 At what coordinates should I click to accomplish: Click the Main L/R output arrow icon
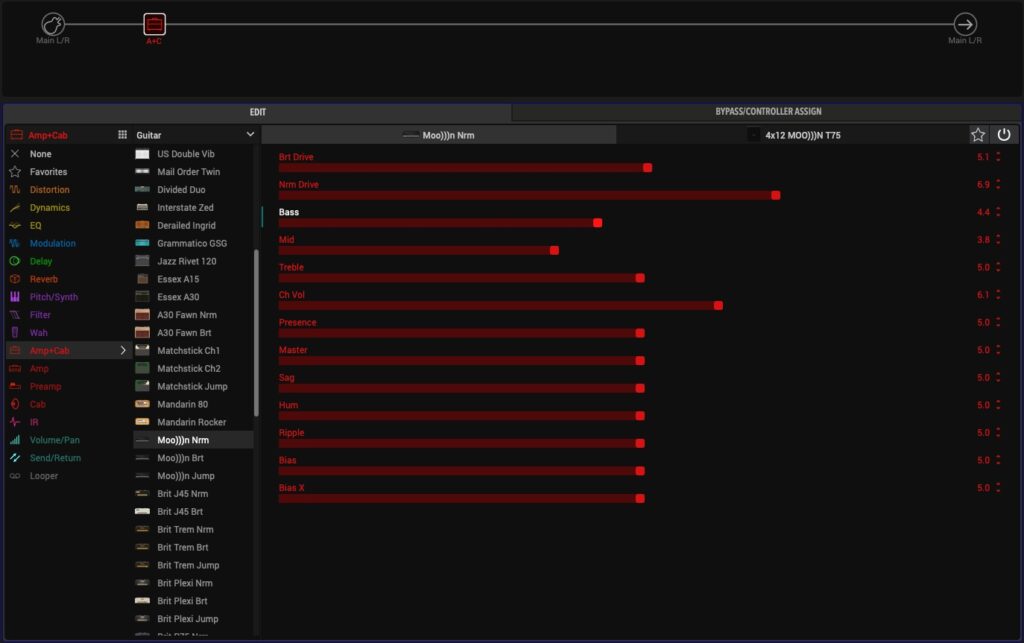click(x=965, y=24)
